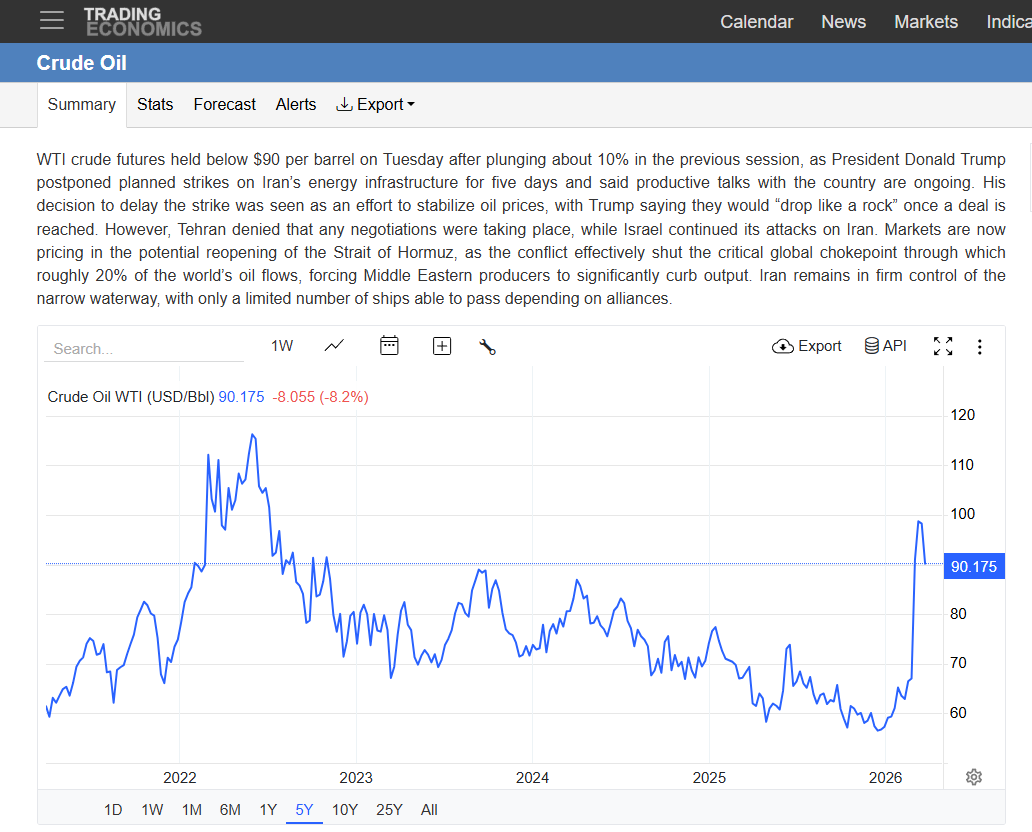1032x832 pixels.
Task: Select the 5Y time range
Action: tap(304, 810)
